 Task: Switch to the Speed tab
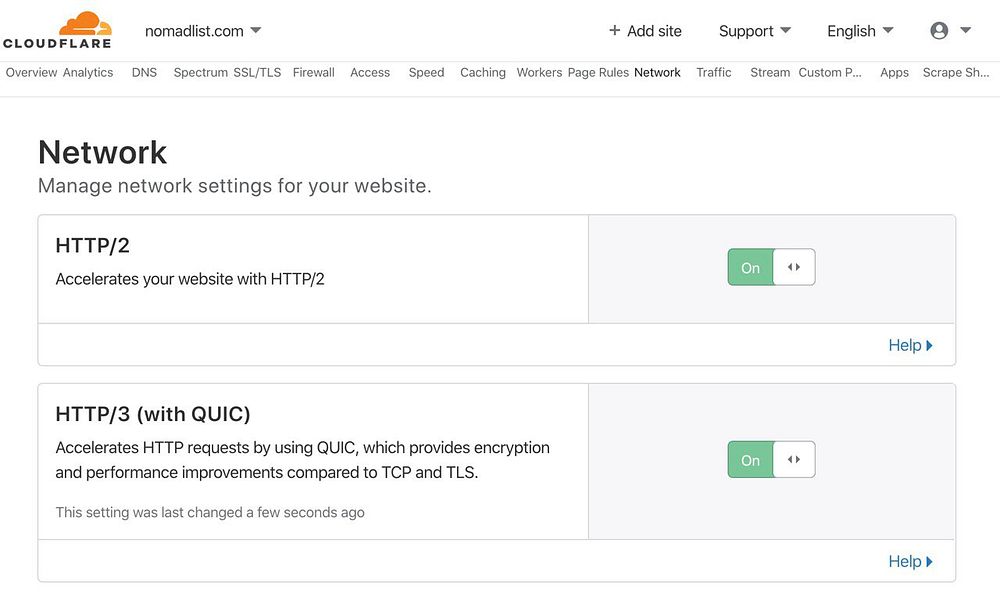[426, 72]
